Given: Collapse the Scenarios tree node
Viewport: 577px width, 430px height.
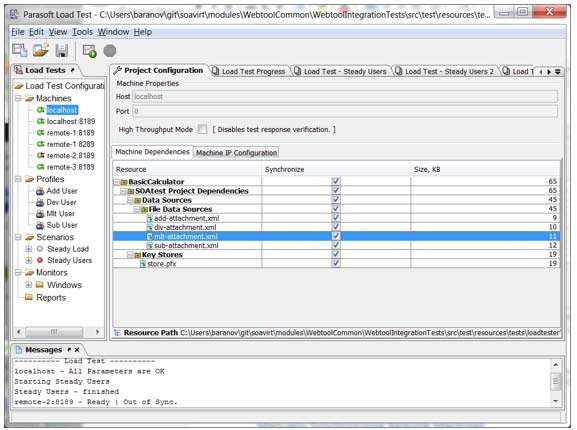Looking at the screenshot, I should (x=18, y=237).
